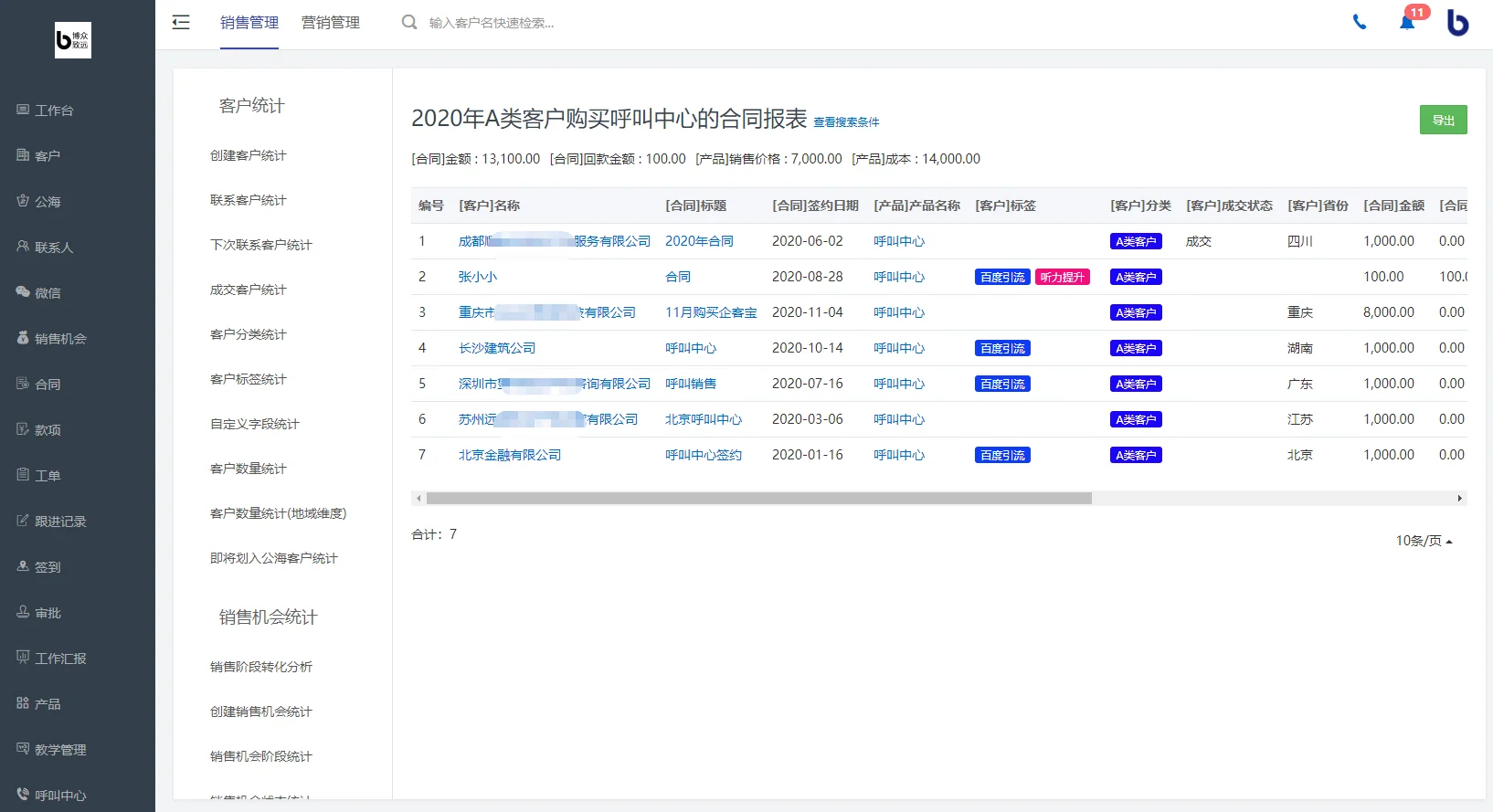
Task: Open contract link 呼叫销售
Action: click(691, 384)
